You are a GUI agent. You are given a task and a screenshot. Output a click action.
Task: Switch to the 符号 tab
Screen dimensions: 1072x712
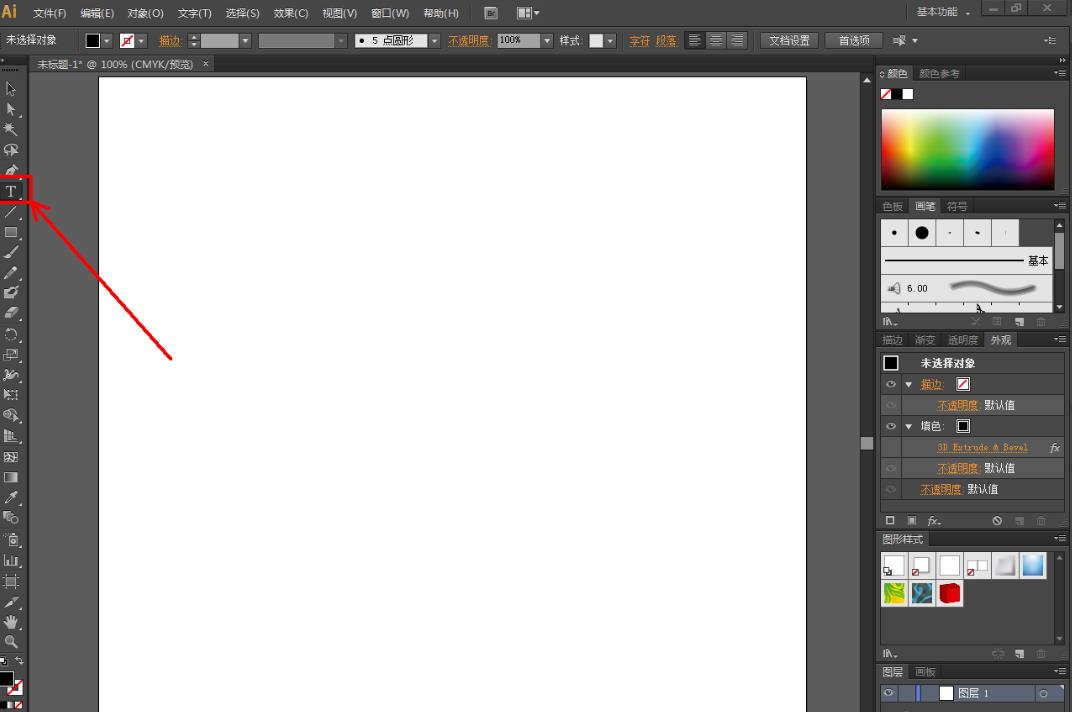tap(957, 207)
